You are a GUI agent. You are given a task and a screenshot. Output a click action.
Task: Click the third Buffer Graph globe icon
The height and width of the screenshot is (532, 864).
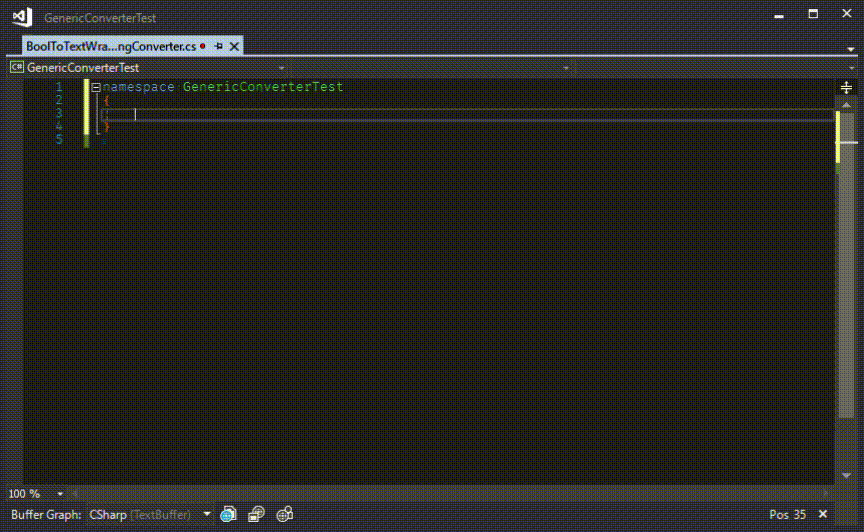[x=284, y=514]
